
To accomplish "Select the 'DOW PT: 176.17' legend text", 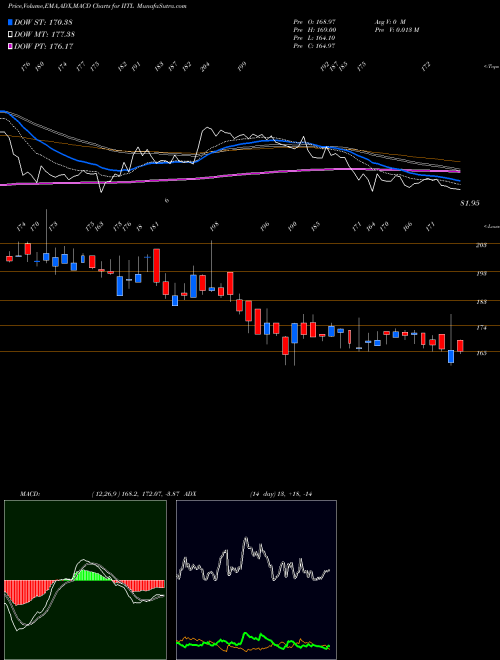I will [44, 46].
